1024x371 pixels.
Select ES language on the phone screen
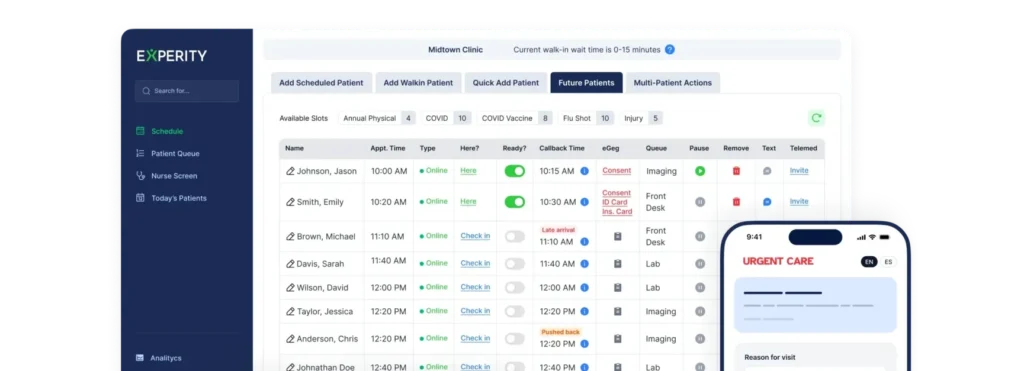point(888,262)
